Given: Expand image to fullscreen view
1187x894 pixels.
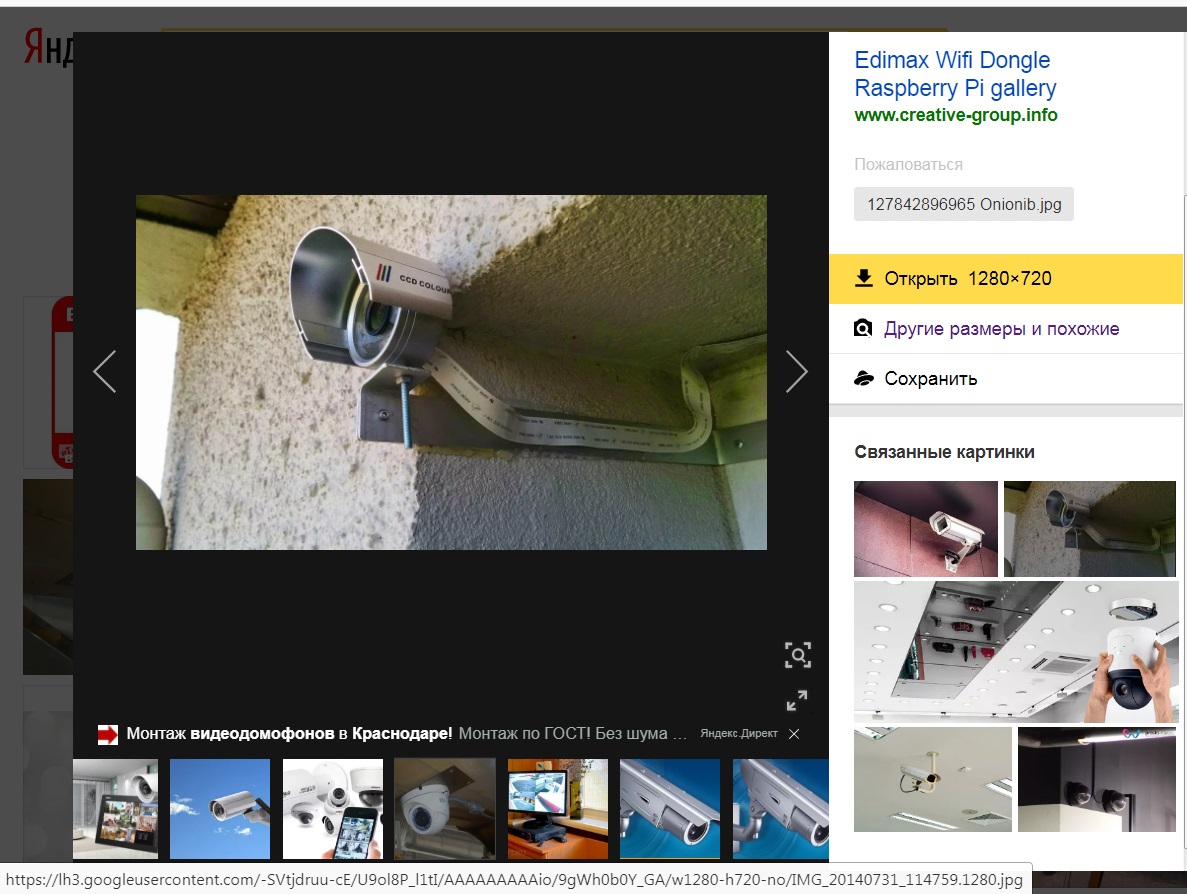Looking at the screenshot, I should 797,701.
